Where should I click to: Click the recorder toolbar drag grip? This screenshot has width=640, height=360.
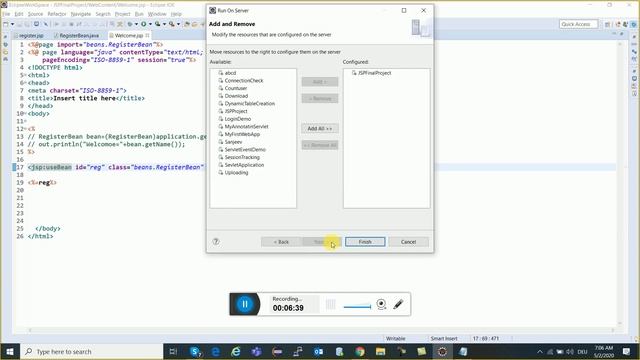point(331,304)
